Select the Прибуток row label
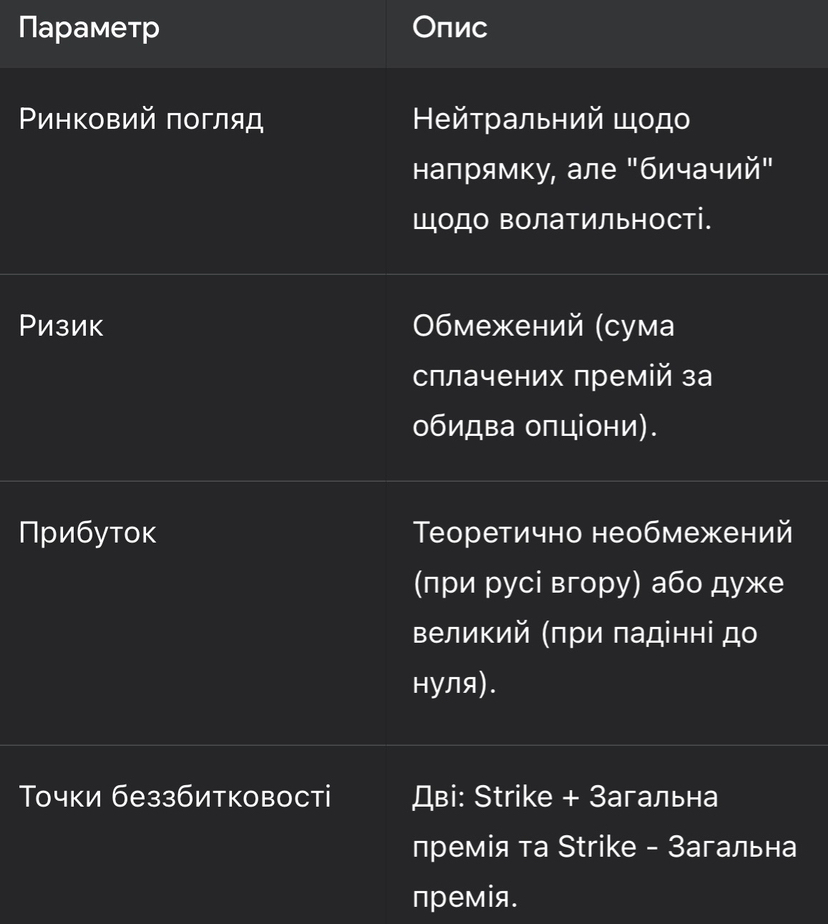The image size is (828, 924). 88,533
